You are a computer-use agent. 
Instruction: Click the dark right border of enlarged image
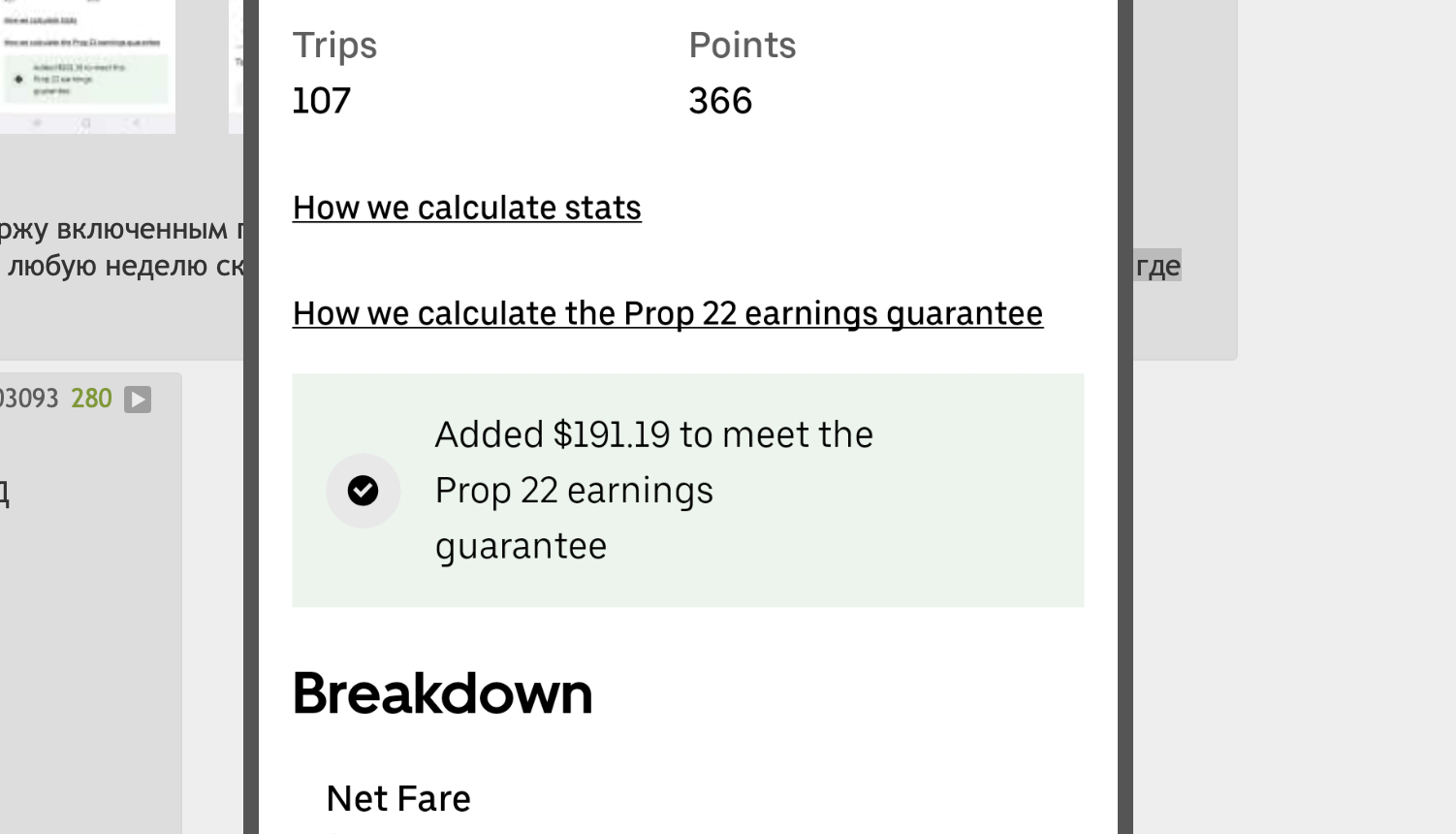[x=1125, y=417]
